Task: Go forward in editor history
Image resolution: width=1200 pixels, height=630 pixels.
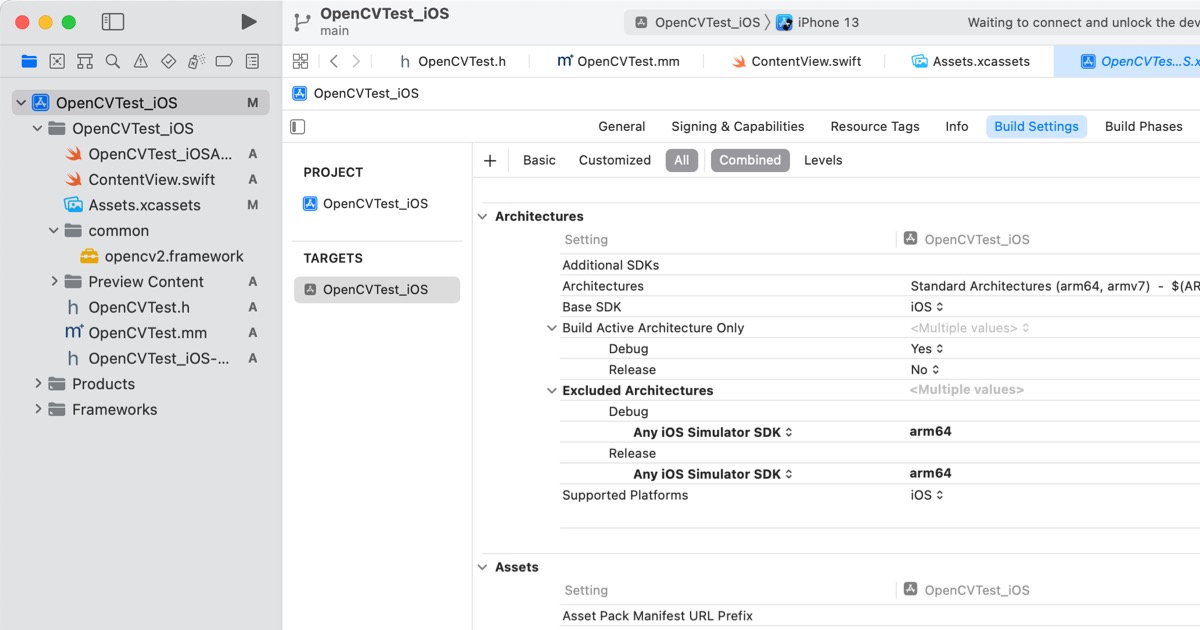Action: coord(356,61)
